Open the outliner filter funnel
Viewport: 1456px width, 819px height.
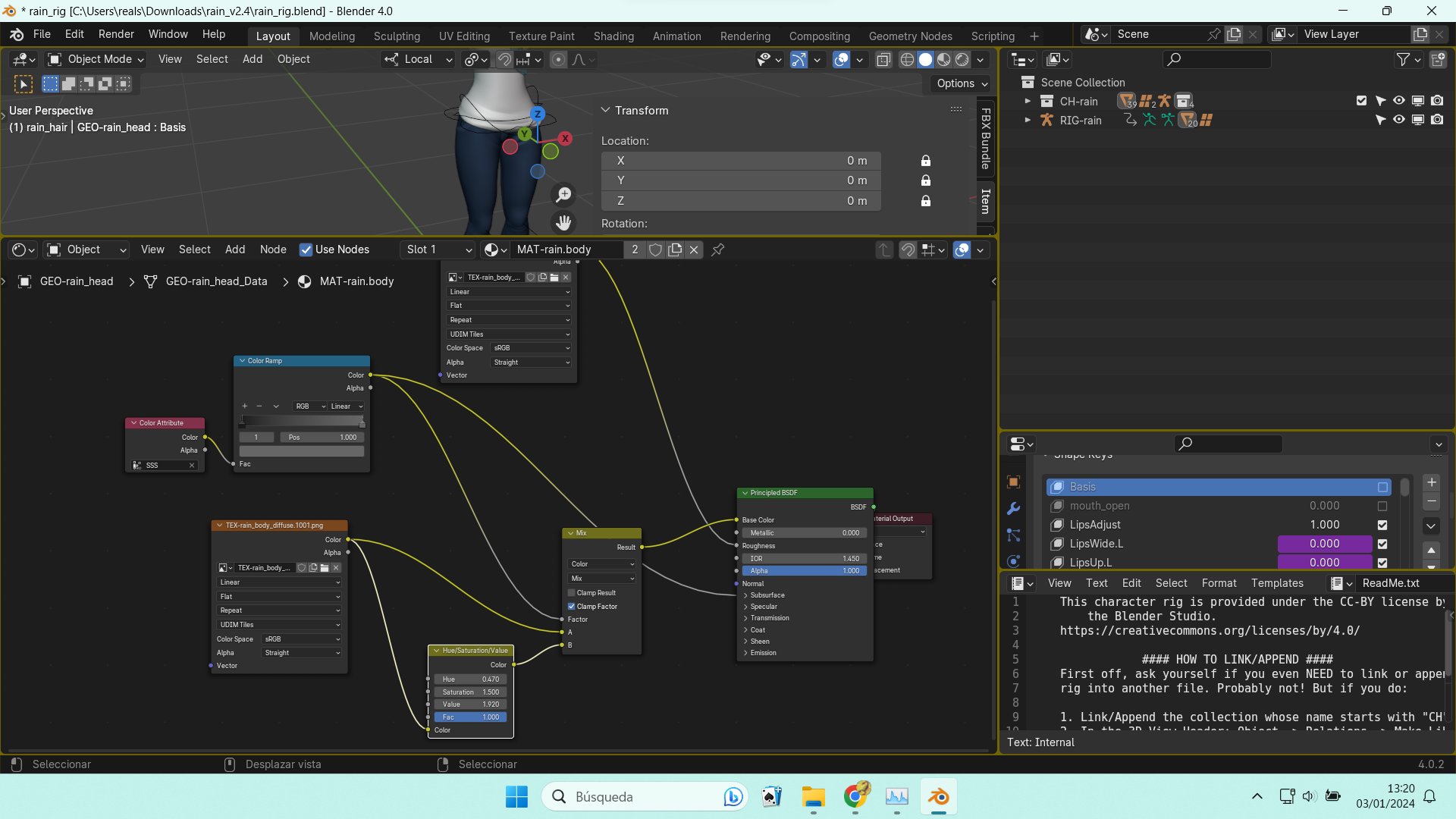pos(1403,59)
